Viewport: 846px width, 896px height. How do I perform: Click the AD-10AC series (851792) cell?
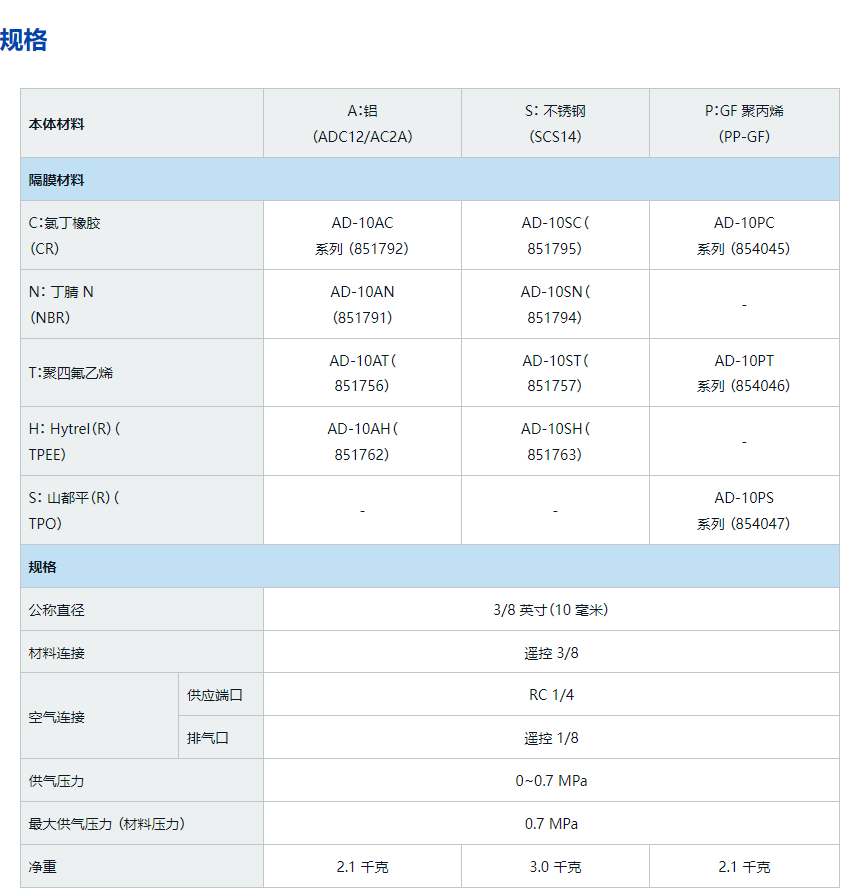click(362, 235)
